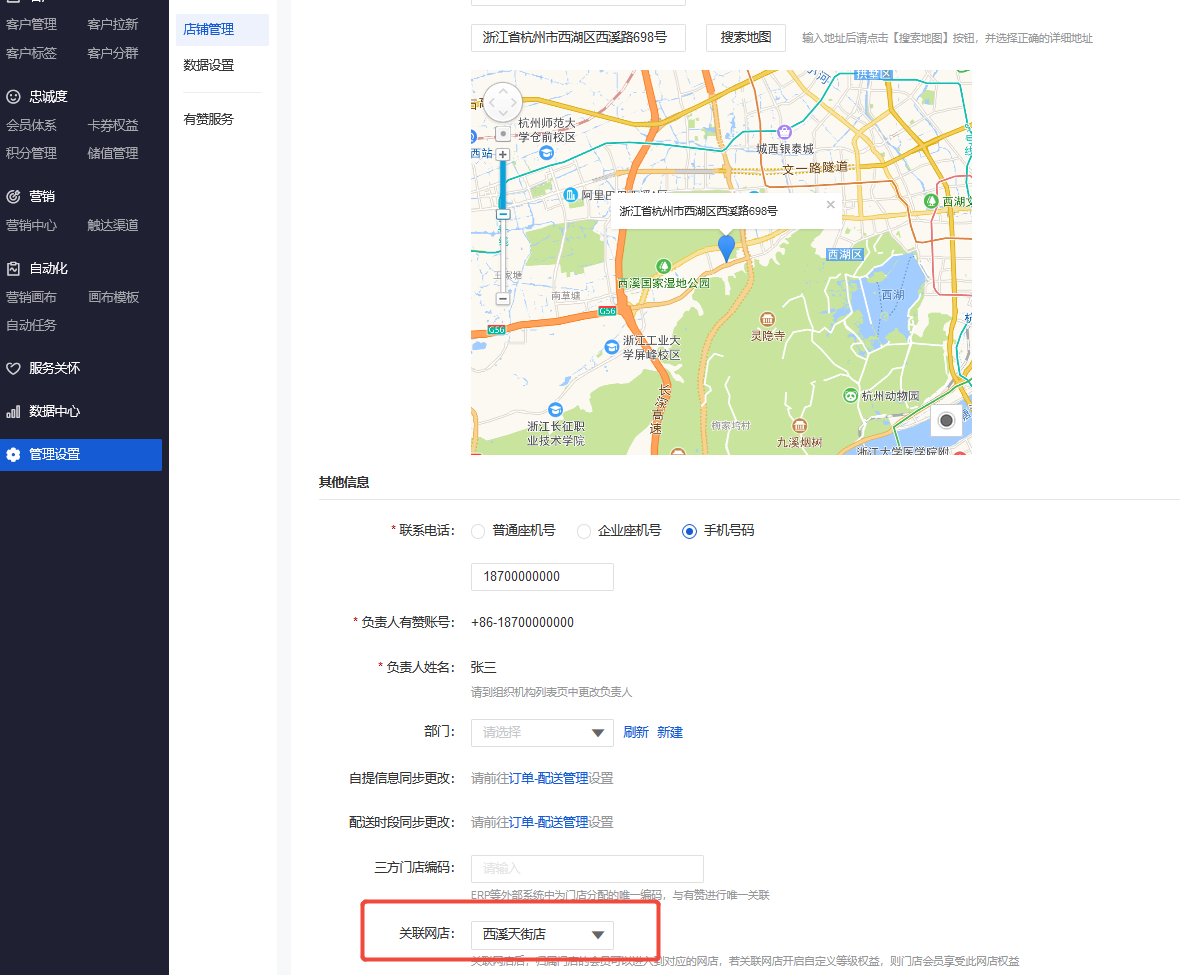Viewport: 1180px width, 975px height.
Task: Open the 部门 dropdown
Action: [542, 733]
